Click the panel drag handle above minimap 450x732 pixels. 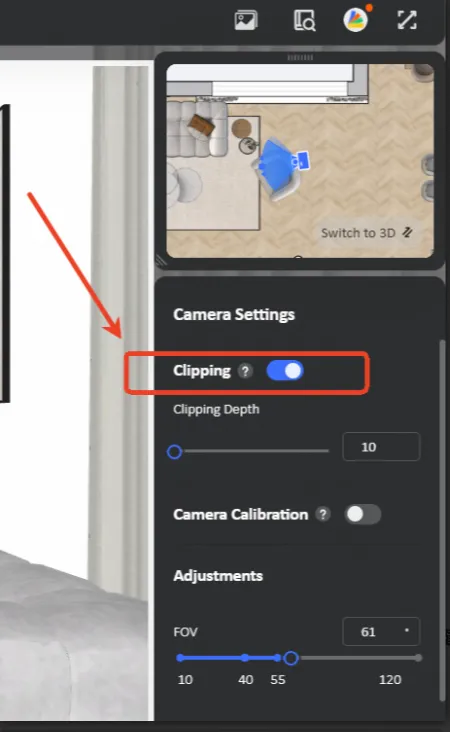(x=300, y=57)
